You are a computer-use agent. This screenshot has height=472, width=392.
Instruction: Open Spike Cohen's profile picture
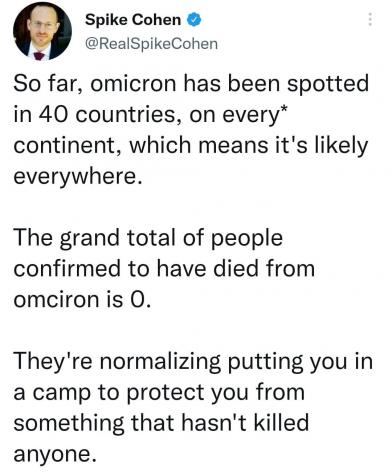coord(42,31)
